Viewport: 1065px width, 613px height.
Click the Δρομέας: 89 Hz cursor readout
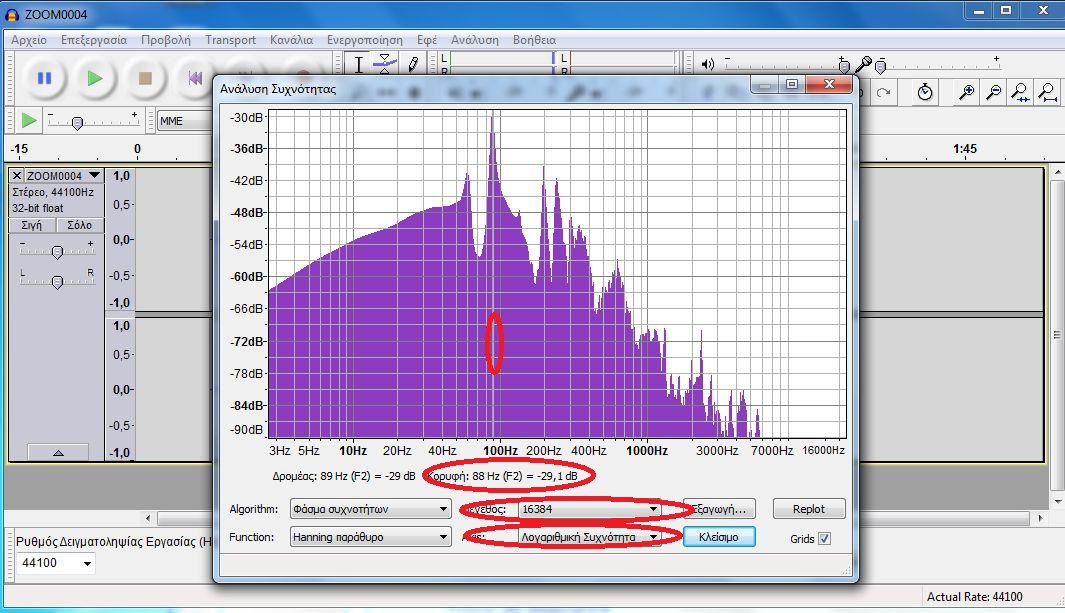coord(344,476)
